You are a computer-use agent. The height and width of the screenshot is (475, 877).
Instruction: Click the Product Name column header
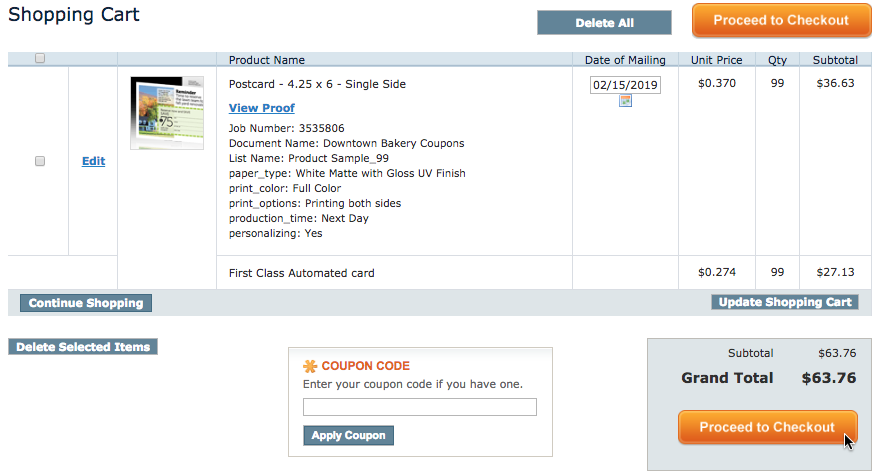click(267, 60)
